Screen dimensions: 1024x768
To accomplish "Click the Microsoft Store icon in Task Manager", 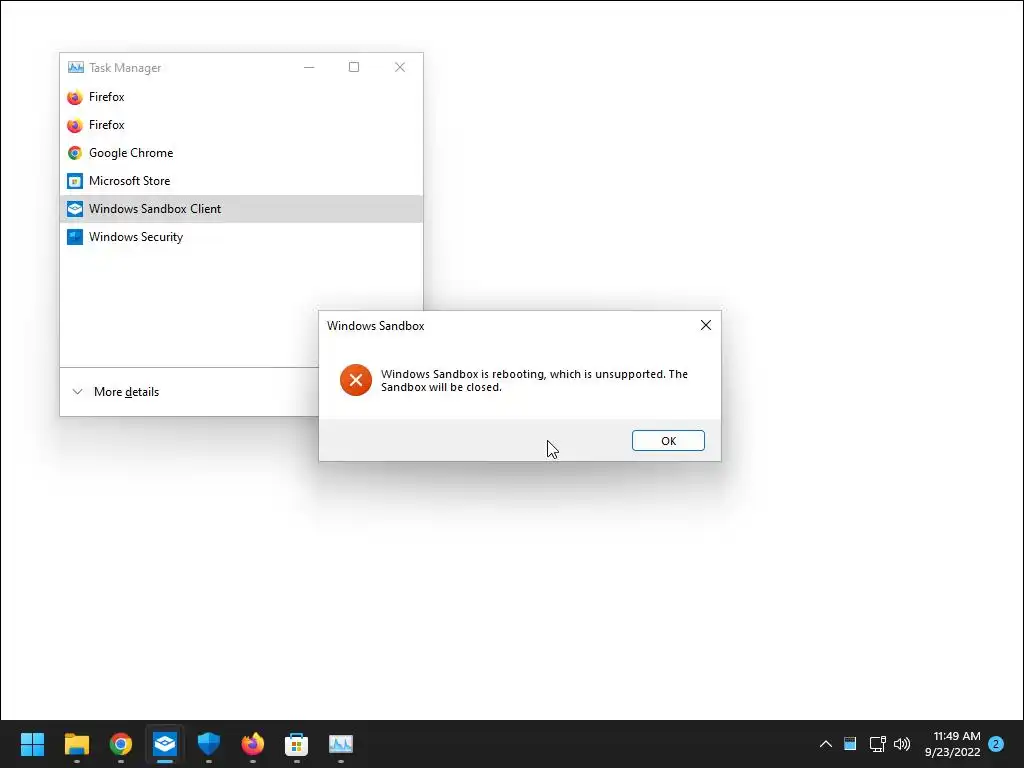I will click(x=75, y=181).
